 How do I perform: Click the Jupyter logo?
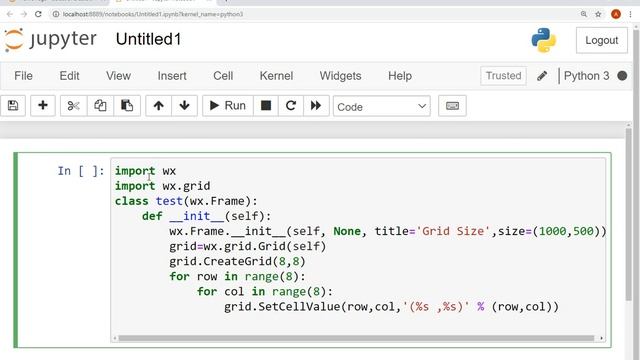coord(51,40)
